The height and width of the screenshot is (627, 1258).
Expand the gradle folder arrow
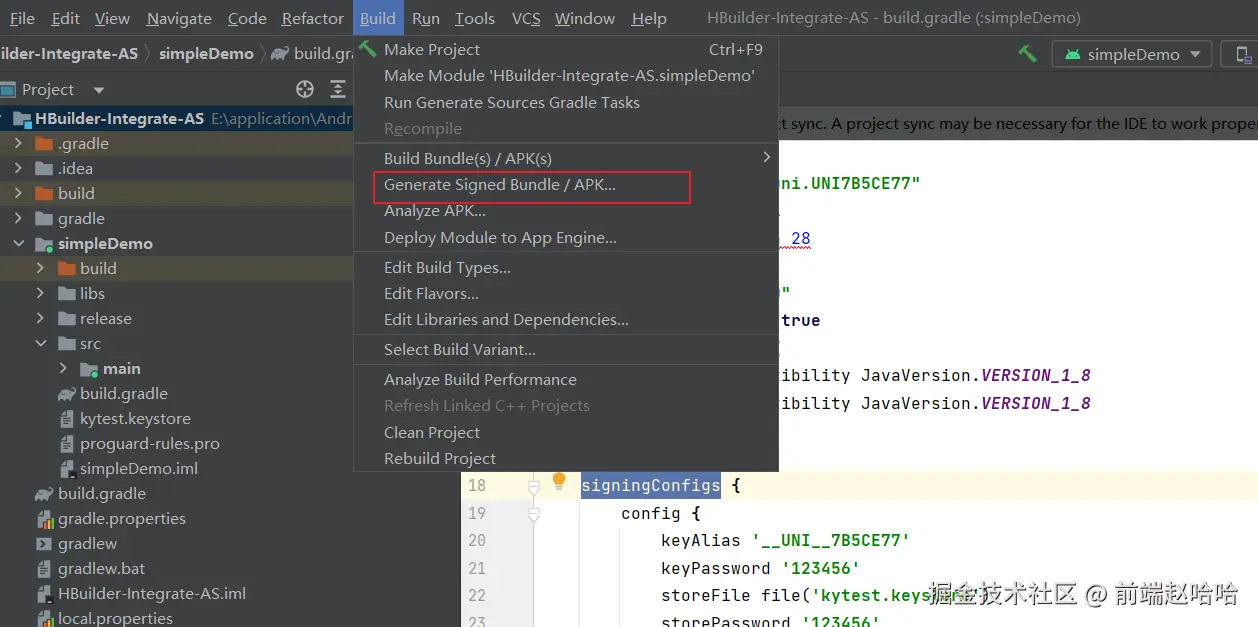coord(18,218)
